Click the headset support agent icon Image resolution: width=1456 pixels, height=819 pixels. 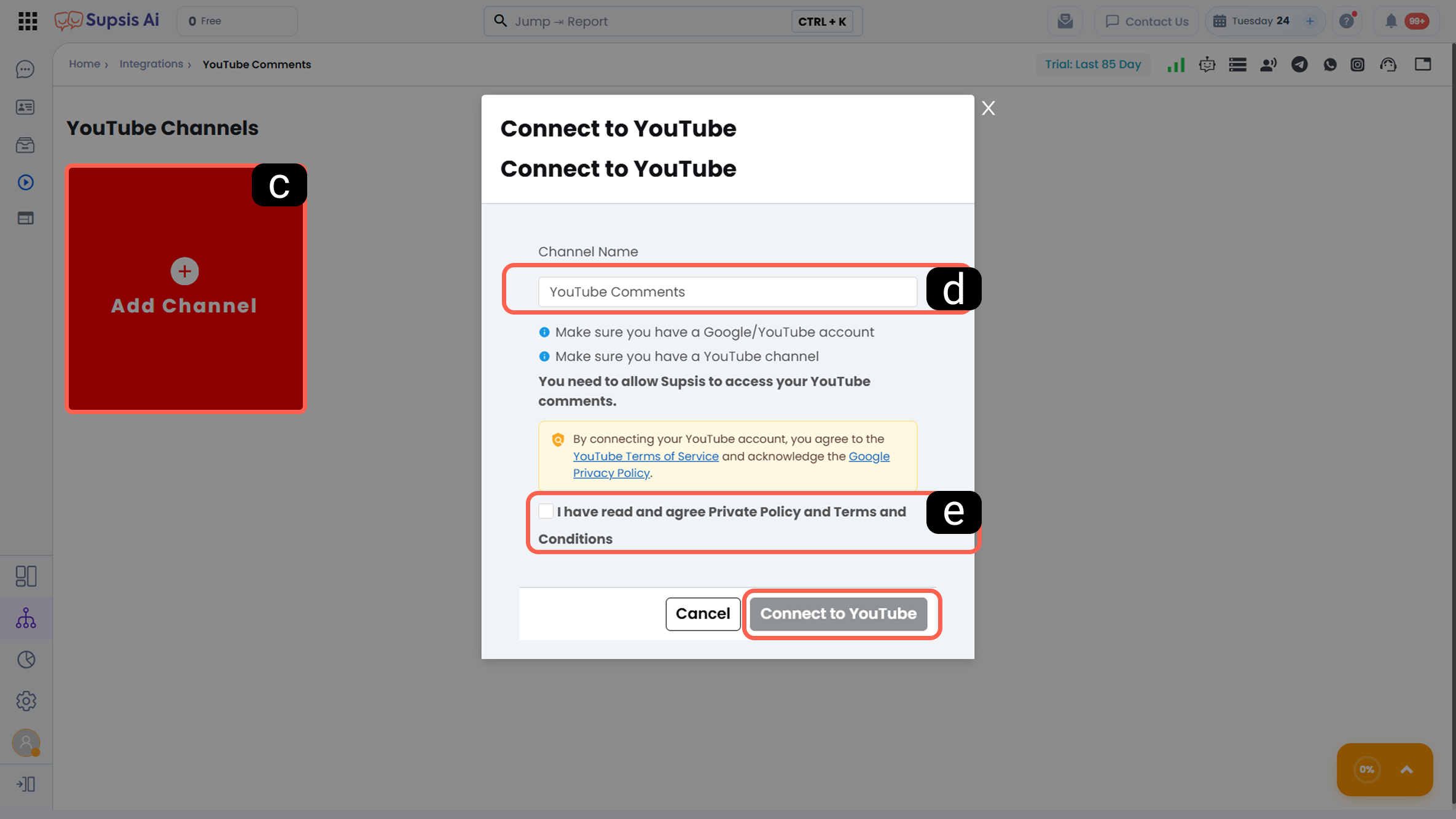coord(1388,65)
